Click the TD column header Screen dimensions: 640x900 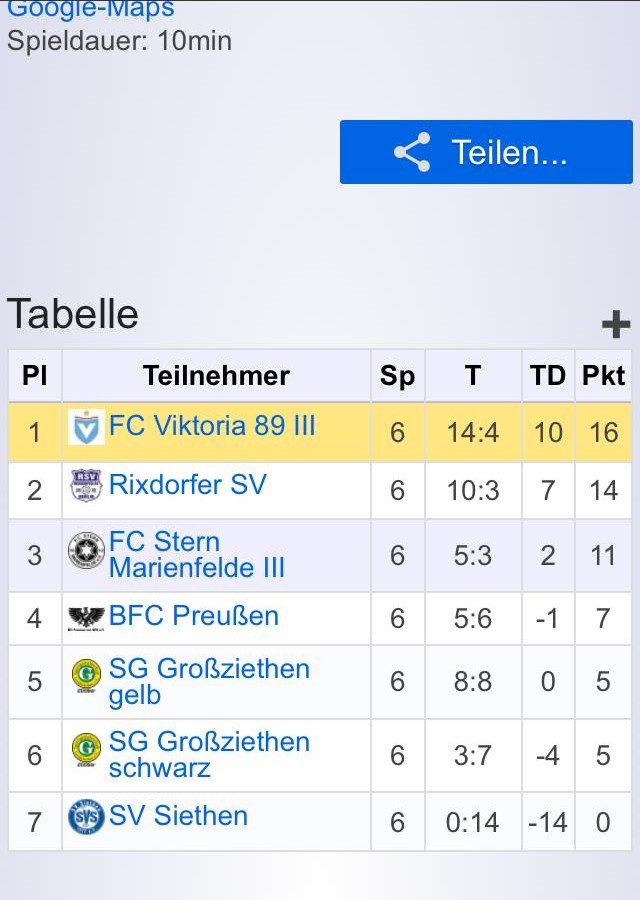548,375
